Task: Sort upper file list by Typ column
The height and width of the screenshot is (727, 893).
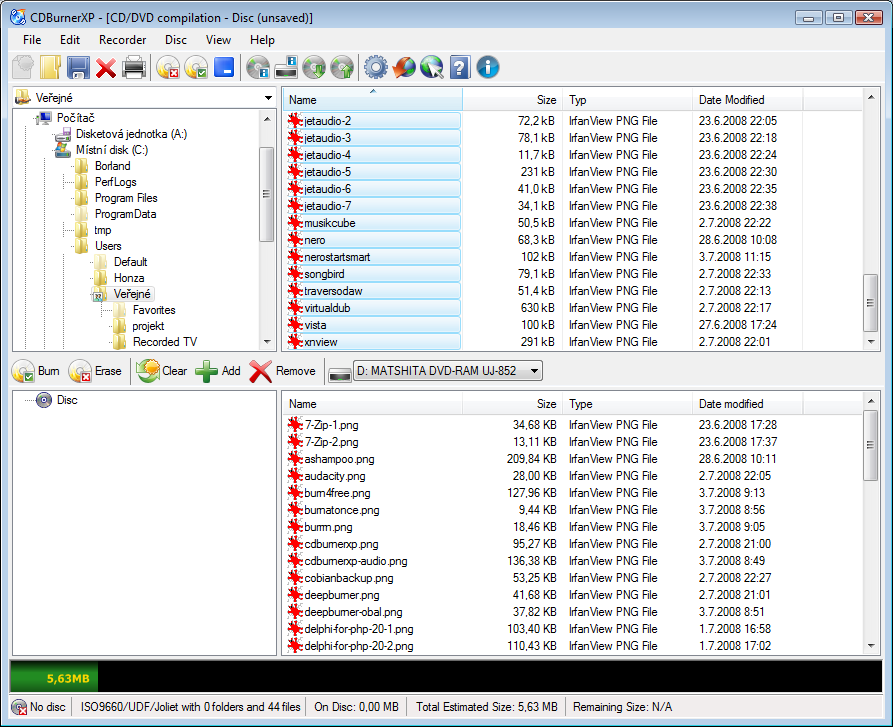Action: (628, 100)
